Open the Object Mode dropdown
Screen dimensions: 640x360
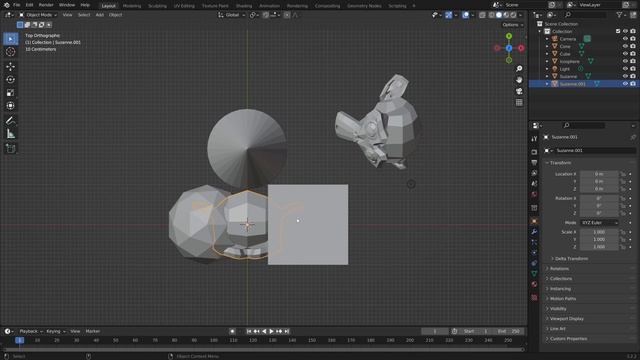[38, 15]
